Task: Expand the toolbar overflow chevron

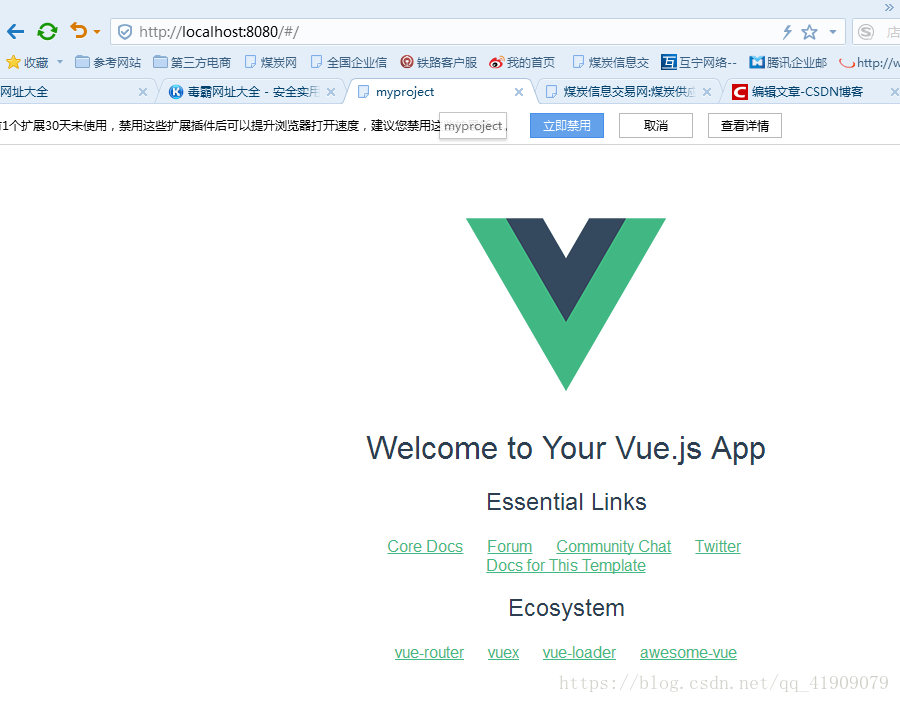Action: [889, 7]
